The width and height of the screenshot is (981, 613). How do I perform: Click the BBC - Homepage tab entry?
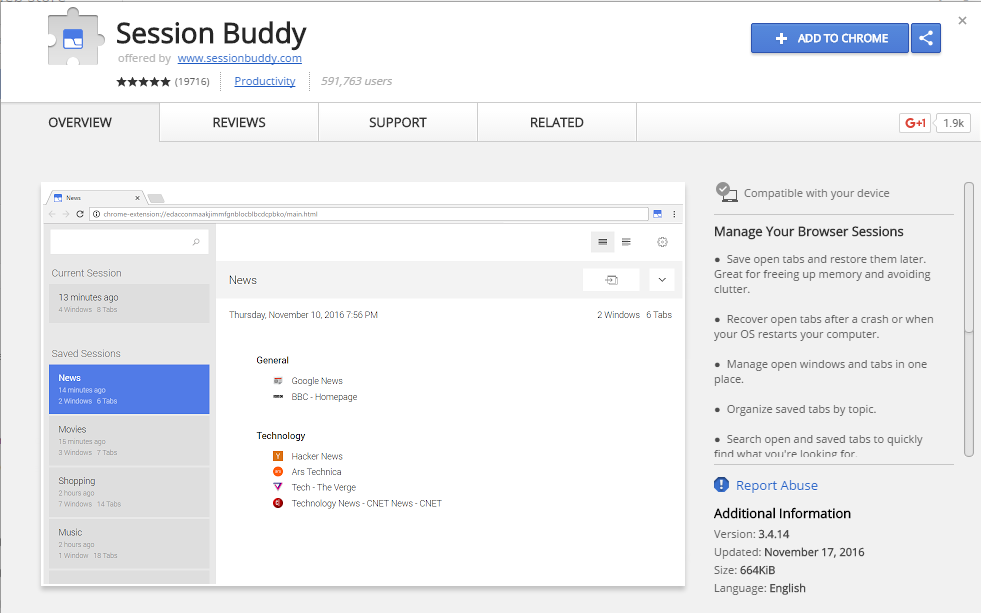(324, 397)
